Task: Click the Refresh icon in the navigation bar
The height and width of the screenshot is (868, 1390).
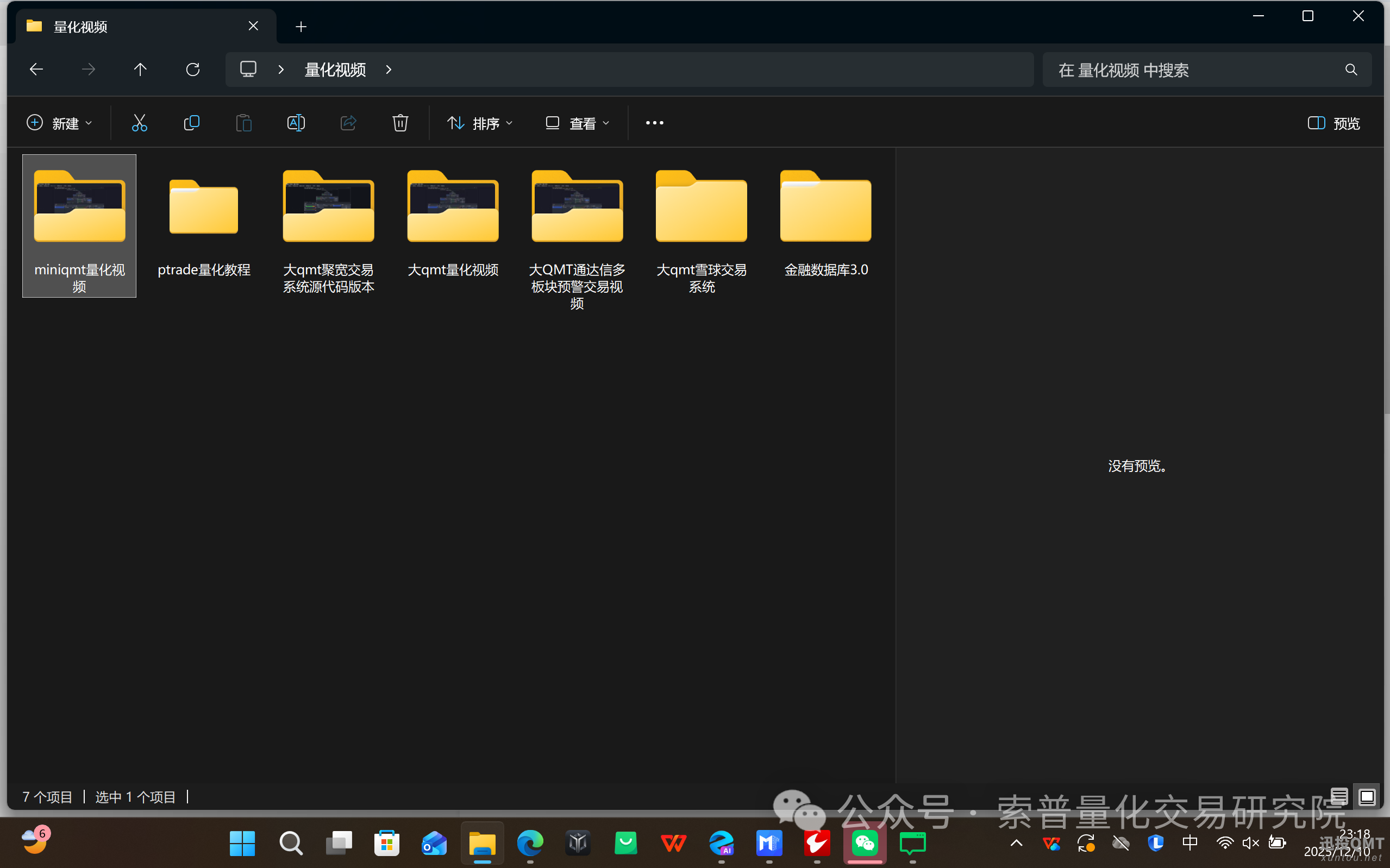Action: (193, 69)
